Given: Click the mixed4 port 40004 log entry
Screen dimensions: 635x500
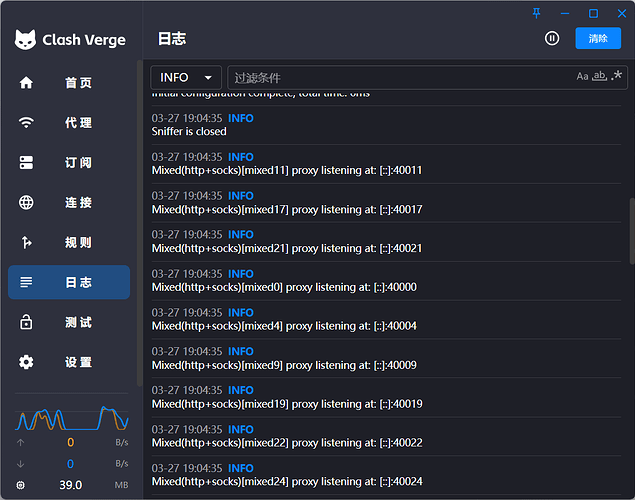Looking at the screenshot, I should (x=386, y=319).
